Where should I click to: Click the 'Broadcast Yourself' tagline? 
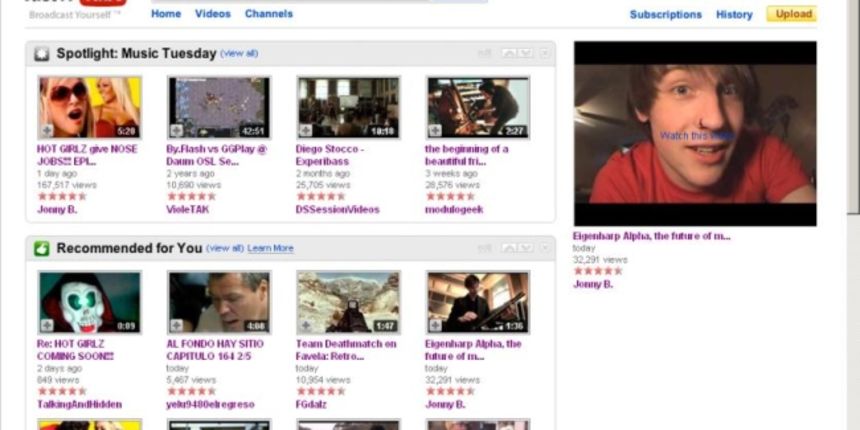pyautogui.click(x=75, y=15)
